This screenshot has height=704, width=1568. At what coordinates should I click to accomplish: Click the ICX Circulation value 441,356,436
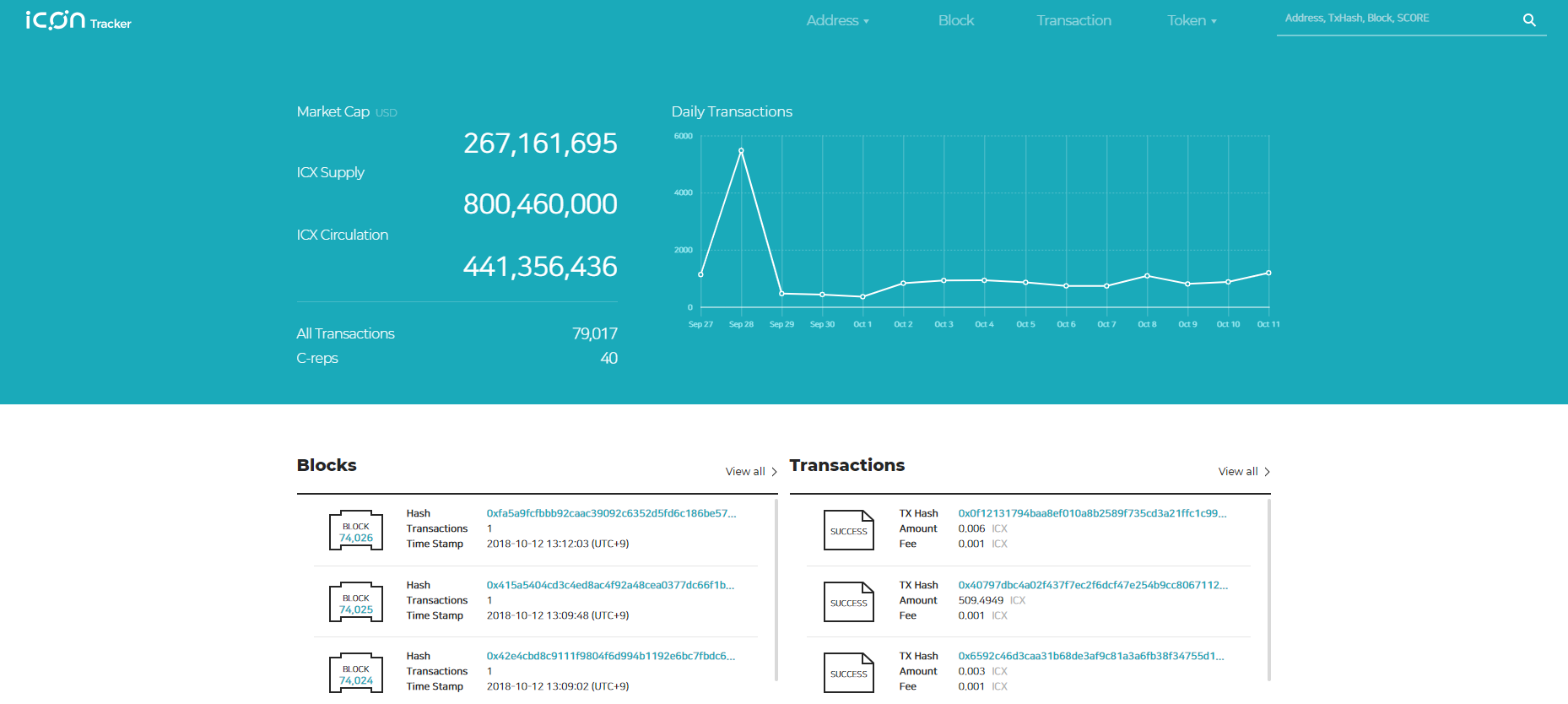click(540, 267)
